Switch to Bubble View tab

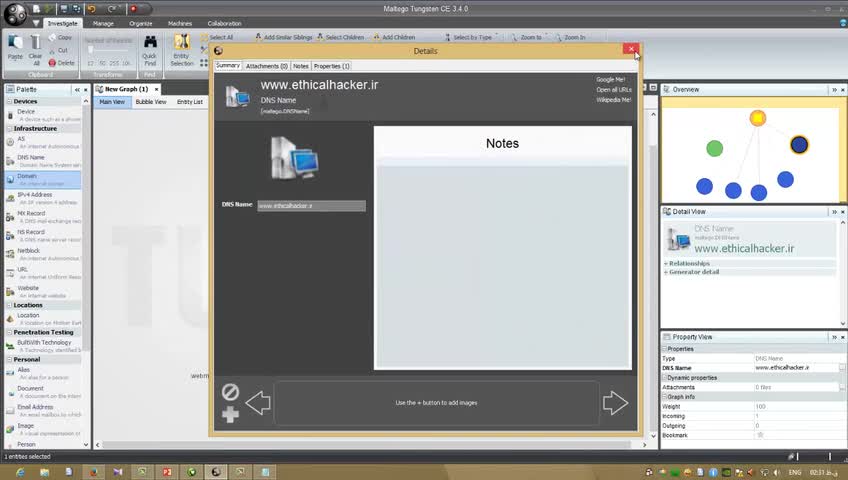151,102
